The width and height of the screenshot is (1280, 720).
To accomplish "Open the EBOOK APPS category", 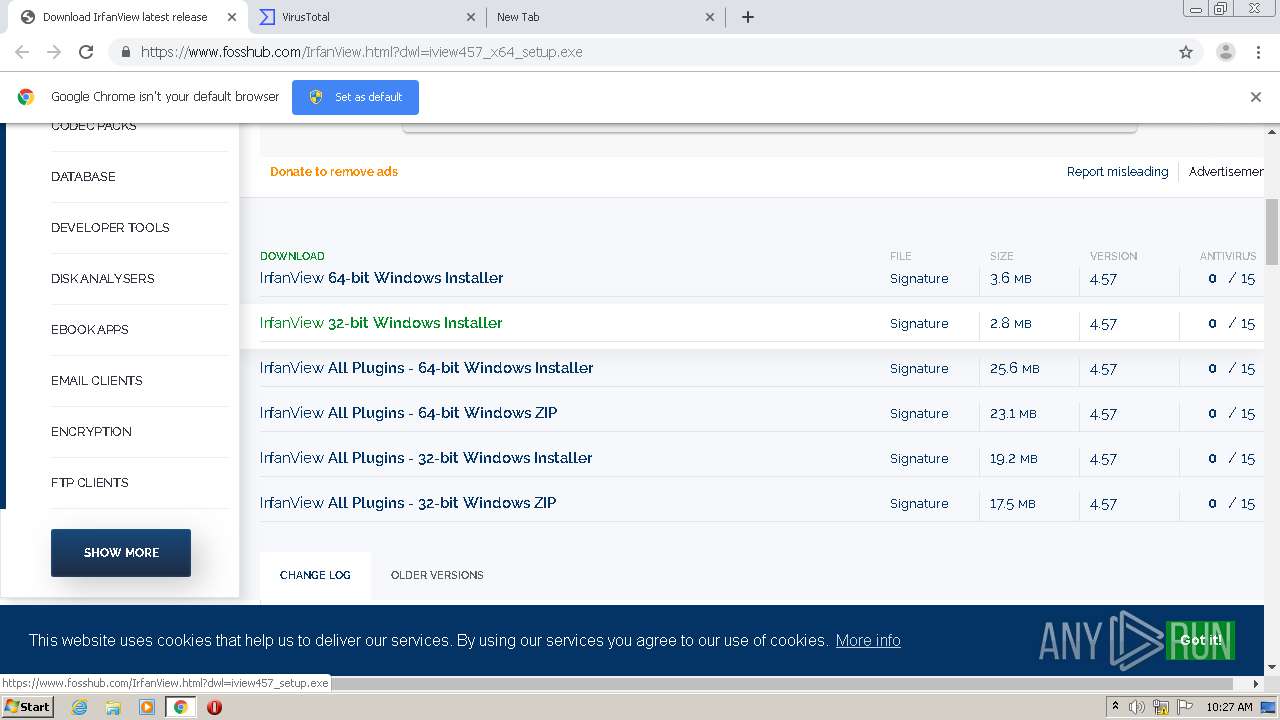I will tap(89, 329).
